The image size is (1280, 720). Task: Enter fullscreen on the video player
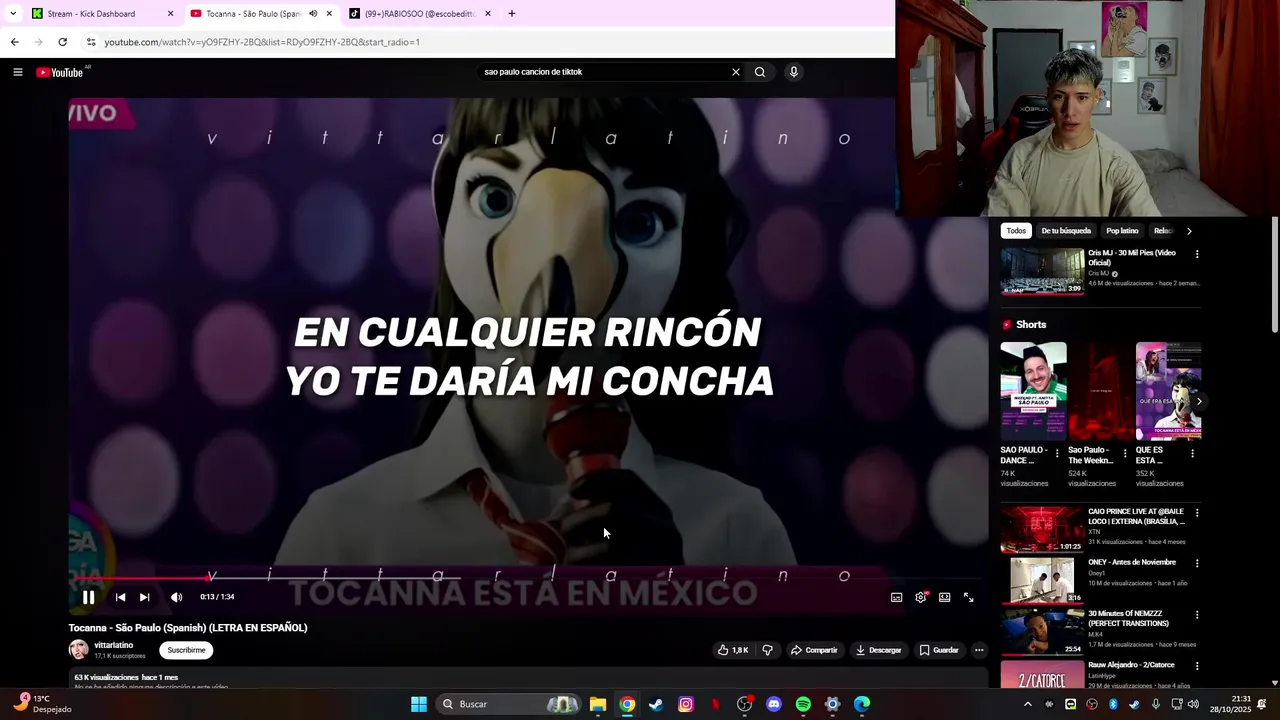[x=968, y=597]
